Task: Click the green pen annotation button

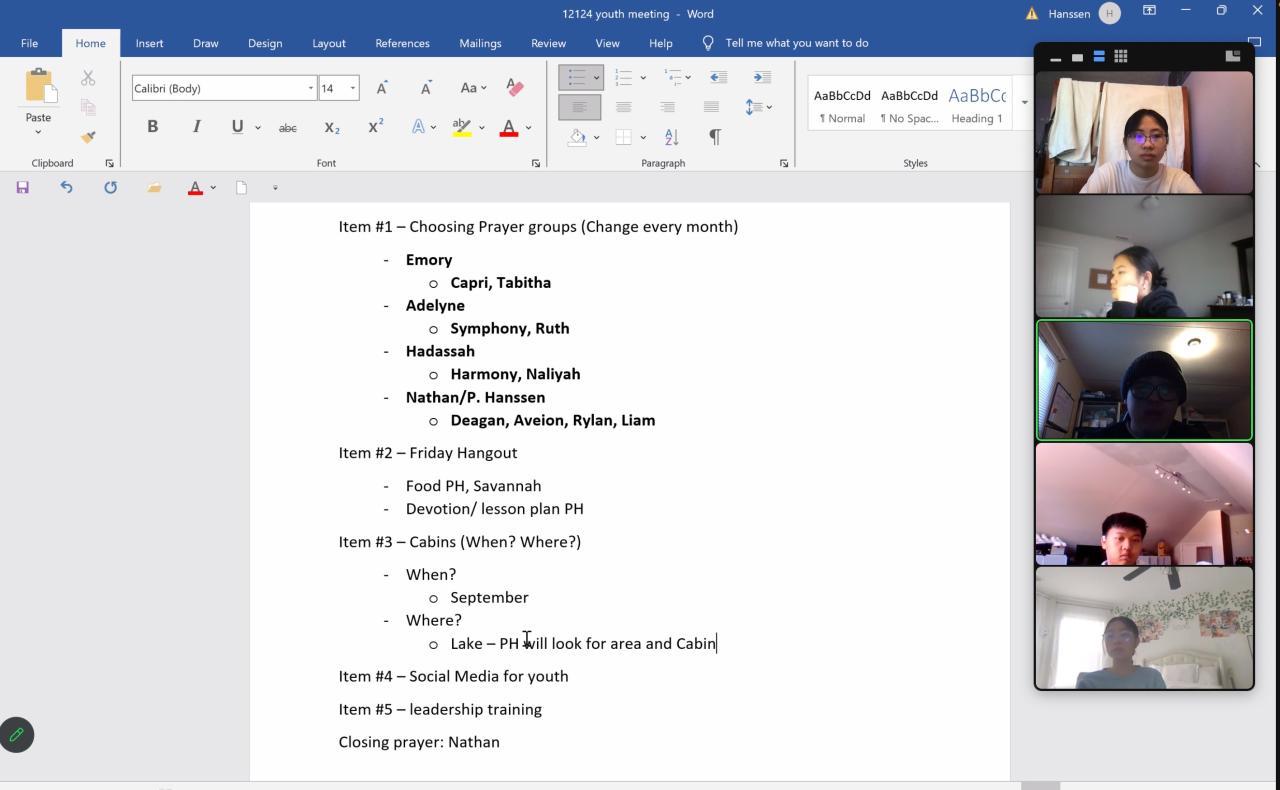Action: click(17, 735)
